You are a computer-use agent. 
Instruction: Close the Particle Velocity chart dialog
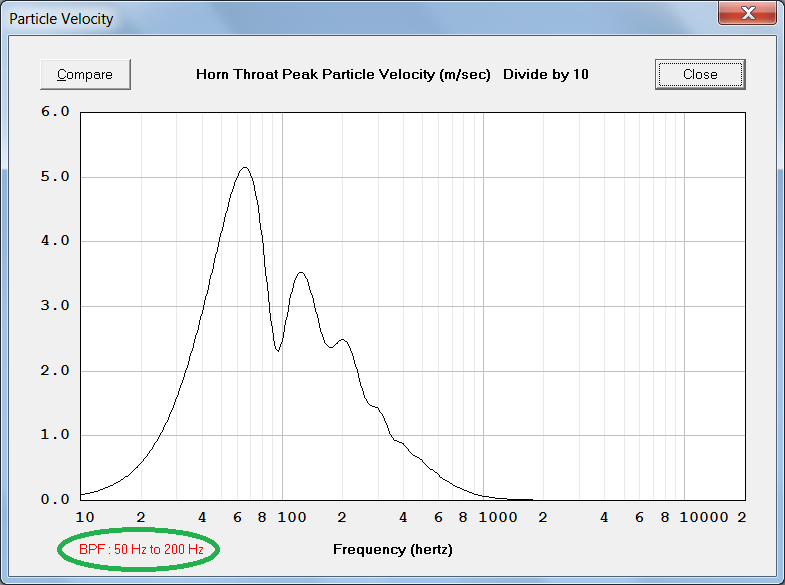click(x=700, y=74)
